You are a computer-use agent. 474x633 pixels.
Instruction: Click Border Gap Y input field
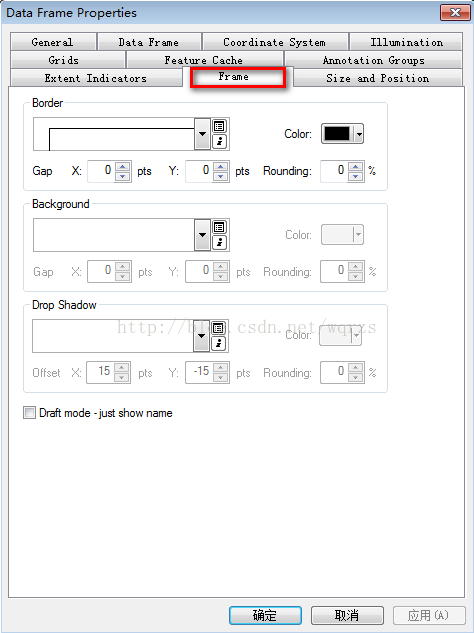[x=199, y=171]
